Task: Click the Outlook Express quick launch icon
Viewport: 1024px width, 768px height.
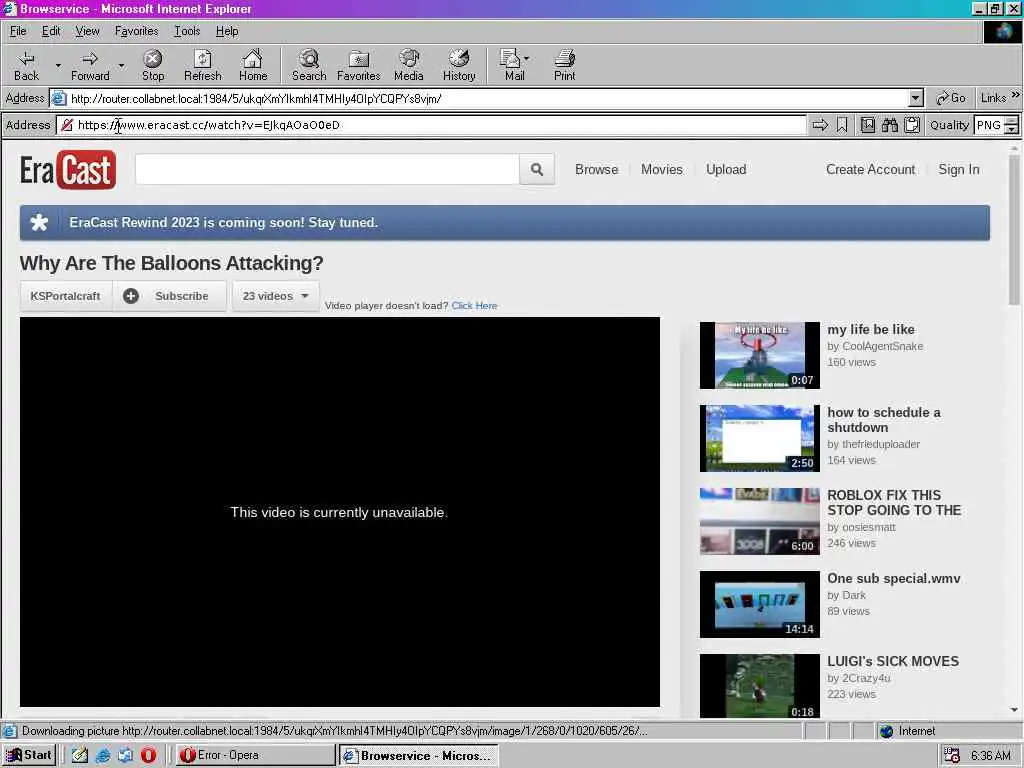Action: pos(125,755)
